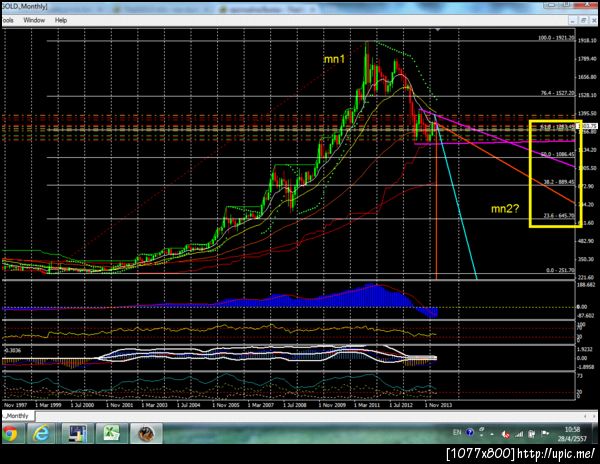
Task: Close the inner chart window
Action: [x=593, y=20]
